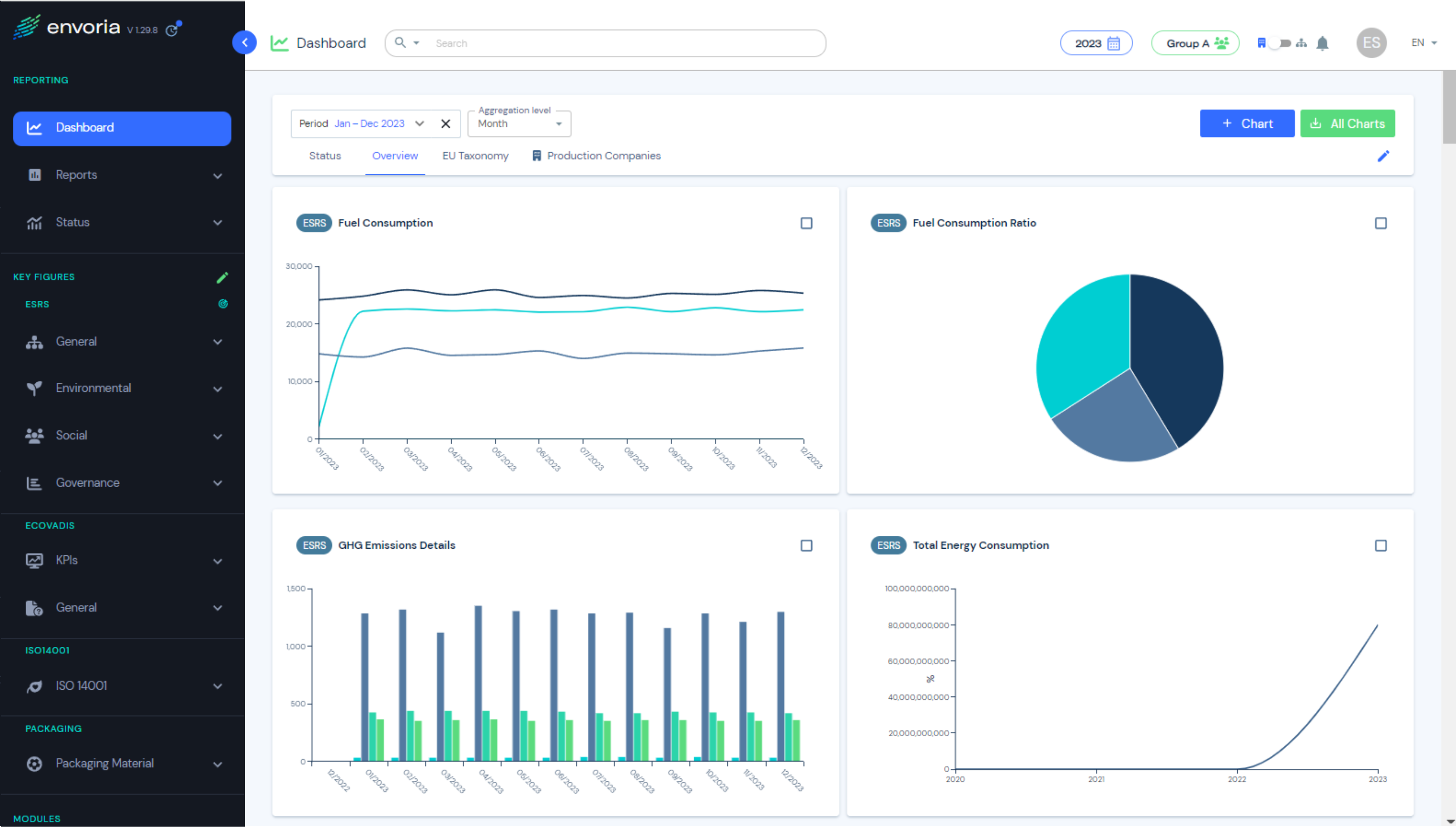The image size is (1456, 832).
Task: Open the ES user avatar menu
Action: pyautogui.click(x=1371, y=43)
